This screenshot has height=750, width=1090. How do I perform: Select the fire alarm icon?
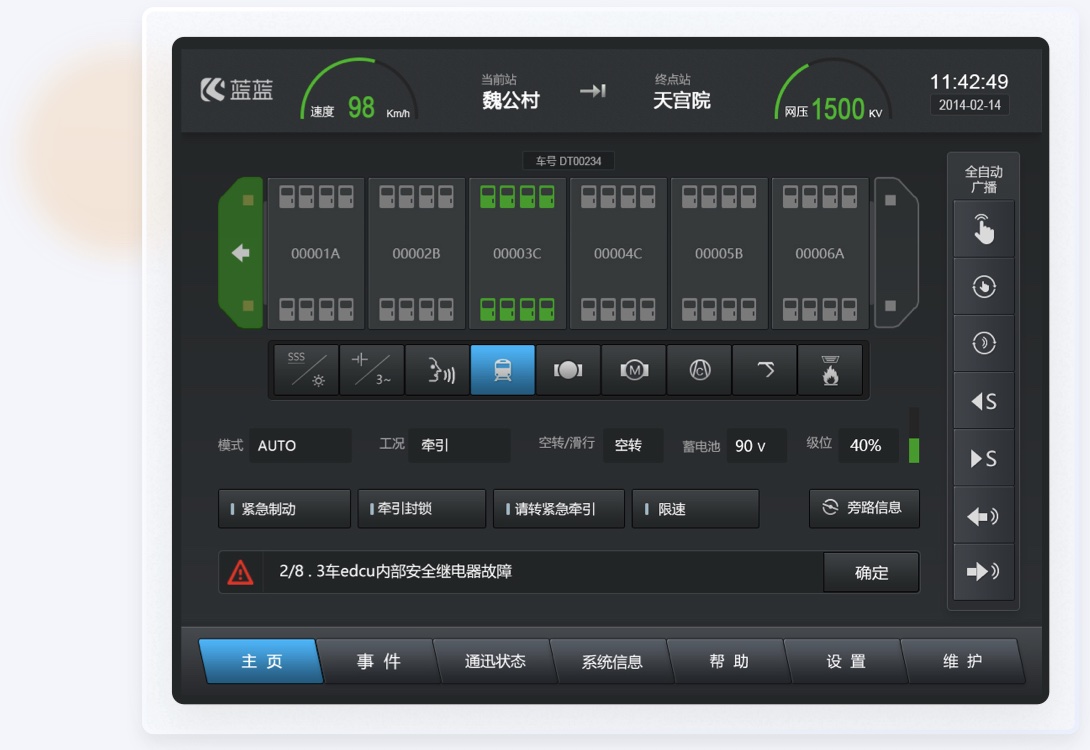pos(830,370)
